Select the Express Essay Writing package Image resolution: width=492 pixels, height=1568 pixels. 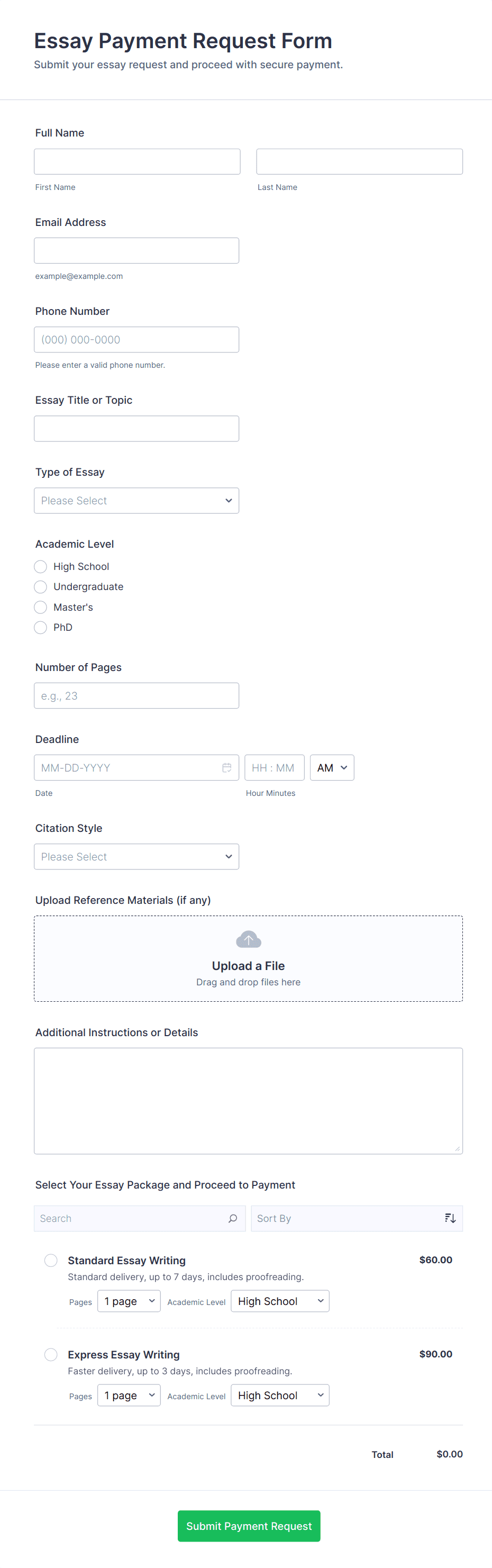[51, 1354]
